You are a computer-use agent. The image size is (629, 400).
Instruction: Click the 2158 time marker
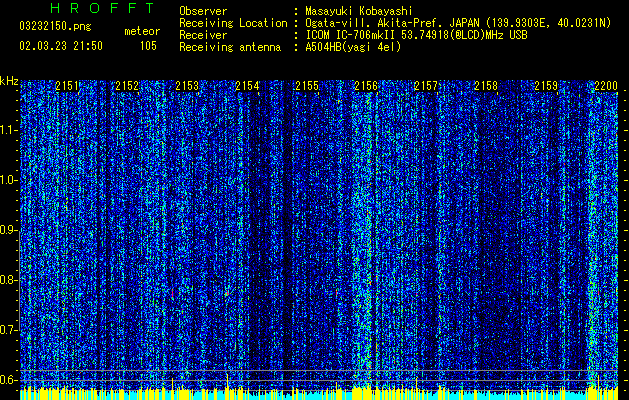[x=486, y=86]
